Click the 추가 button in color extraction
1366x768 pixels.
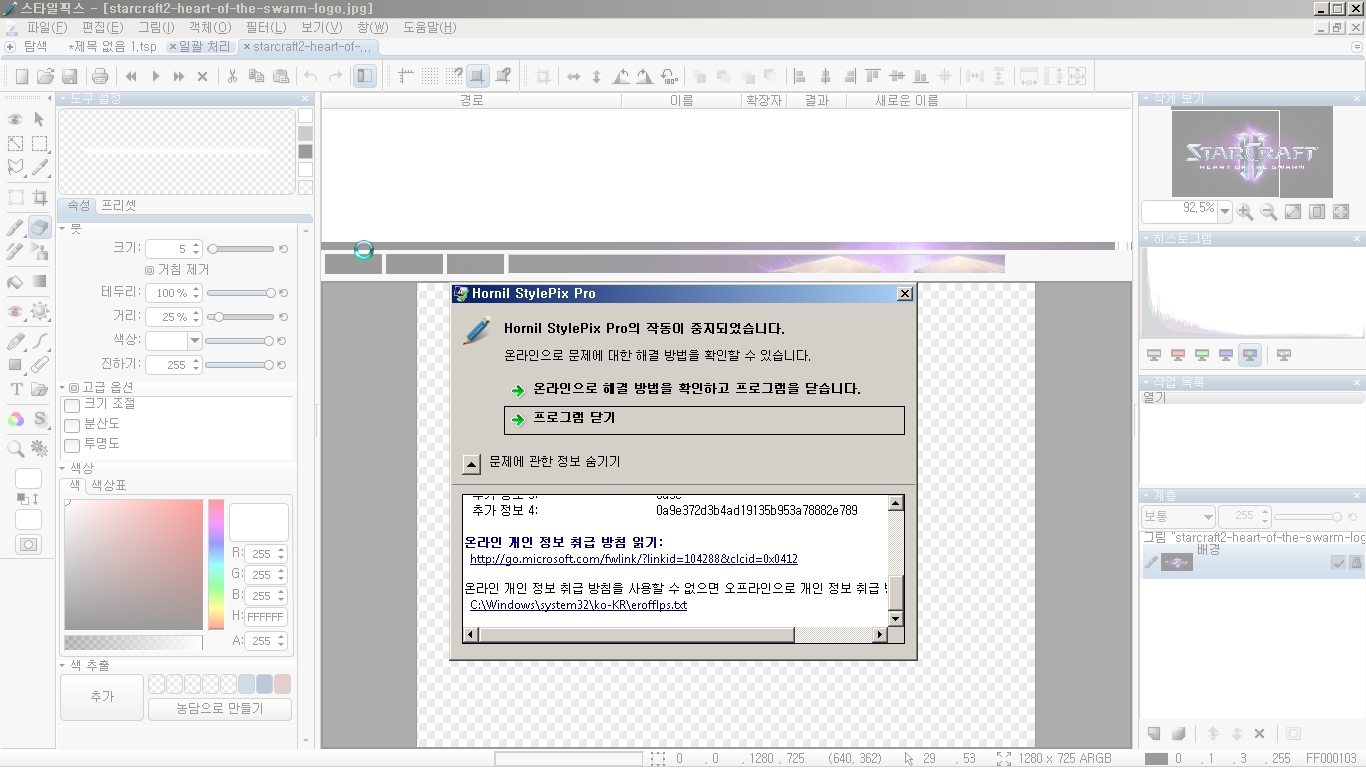click(102, 697)
